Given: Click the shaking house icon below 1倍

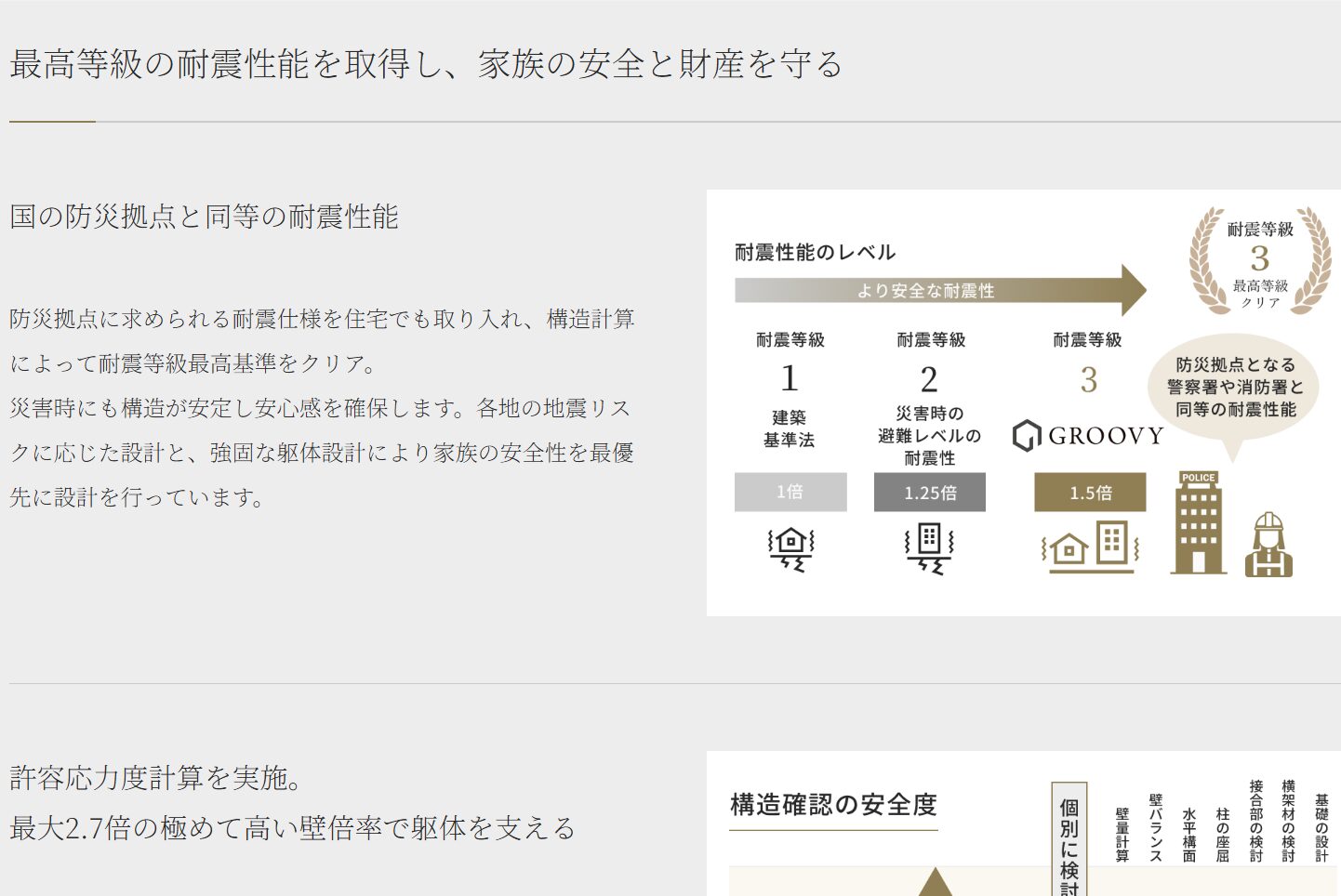Looking at the screenshot, I should point(790,548).
